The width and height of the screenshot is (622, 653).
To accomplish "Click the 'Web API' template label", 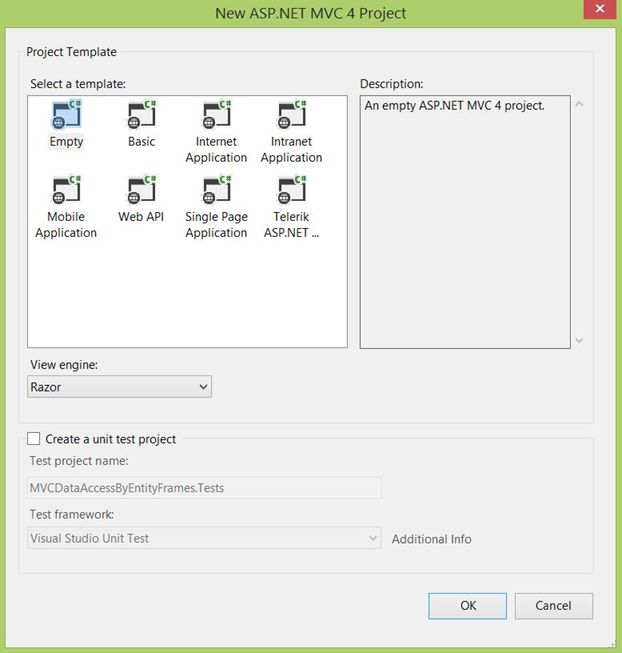I will pos(141,217).
